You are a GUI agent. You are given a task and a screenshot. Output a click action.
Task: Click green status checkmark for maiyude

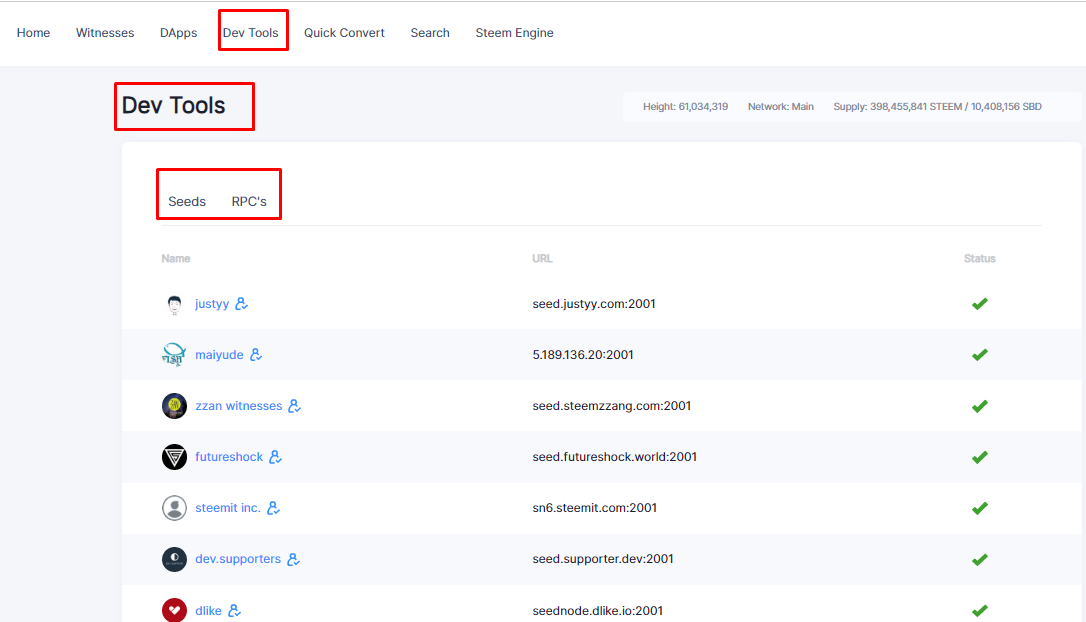point(979,355)
